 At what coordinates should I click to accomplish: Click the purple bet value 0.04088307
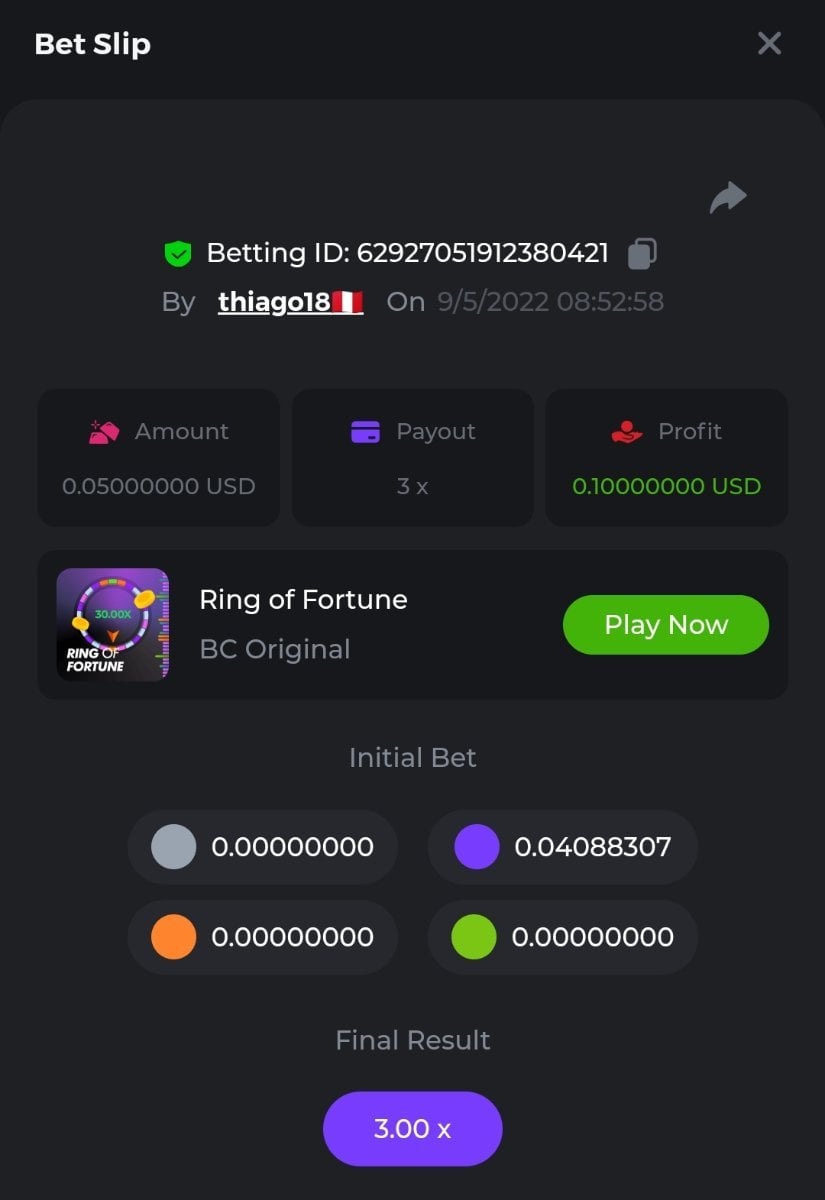pyautogui.click(x=592, y=847)
